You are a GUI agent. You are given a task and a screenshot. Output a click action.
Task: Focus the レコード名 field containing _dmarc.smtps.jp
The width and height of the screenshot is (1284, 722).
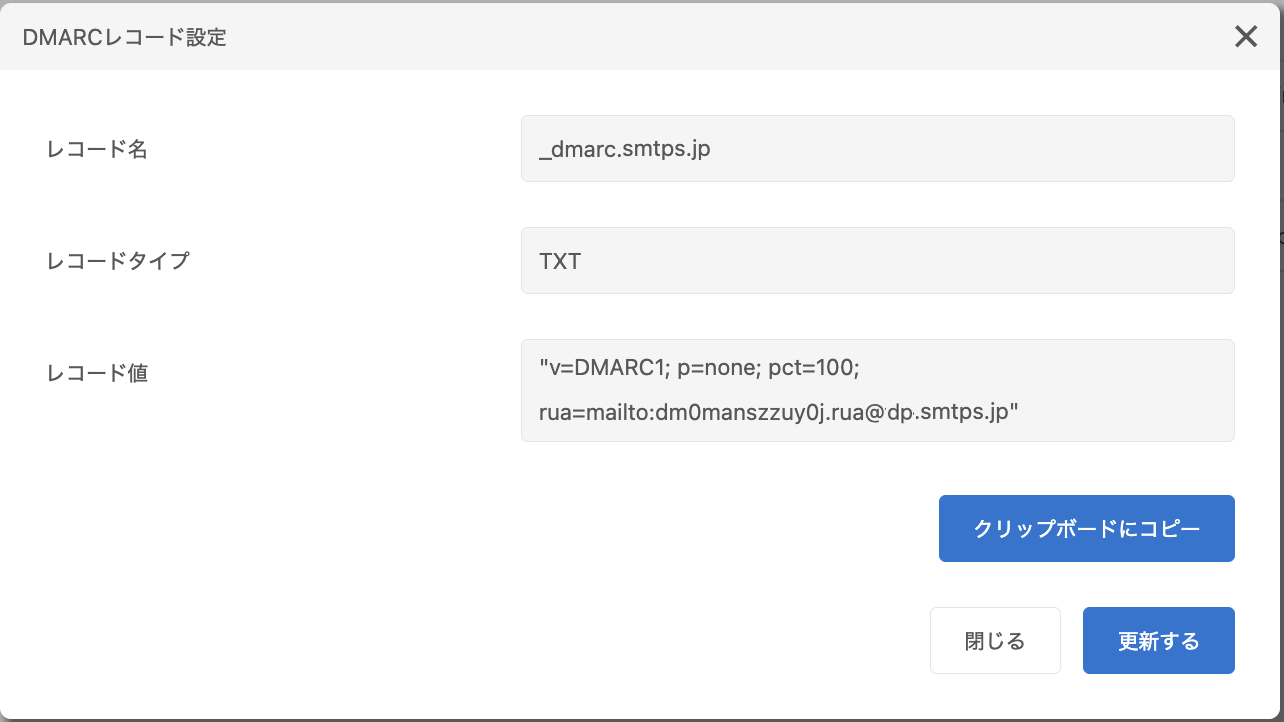pyautogui.click(x=877, y=148)
